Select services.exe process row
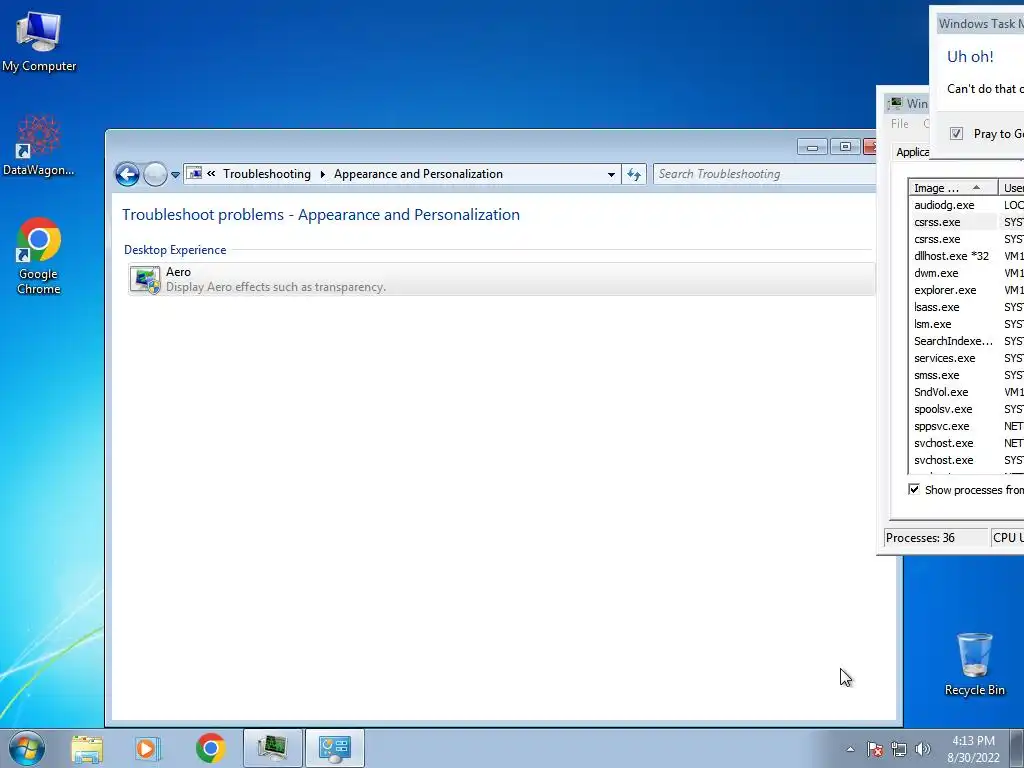This screenshot has width=1024, height=768. tap(967, 358)
